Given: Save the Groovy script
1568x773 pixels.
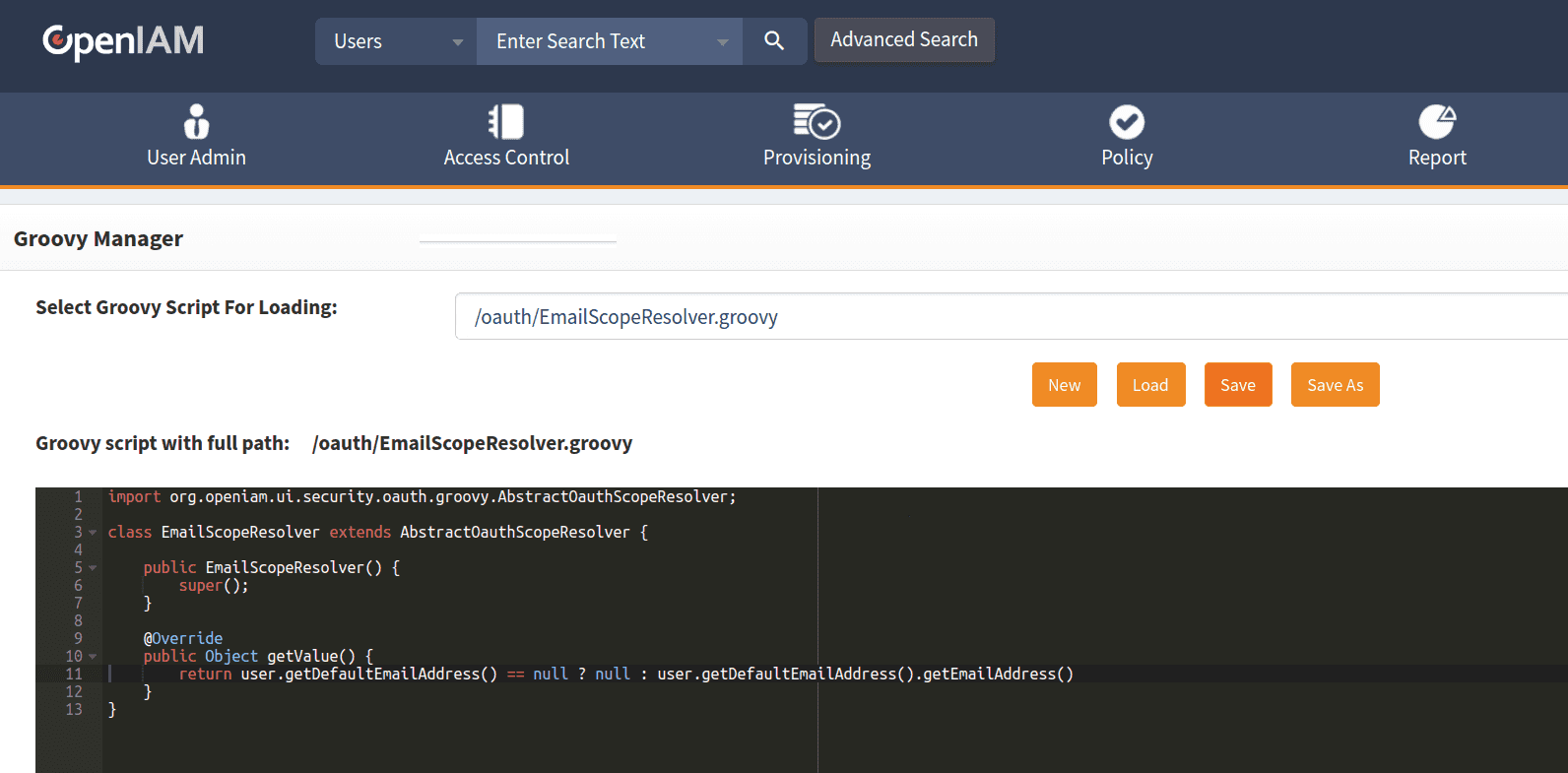Looking at the screenshot, I should (x=1238, y=385).
